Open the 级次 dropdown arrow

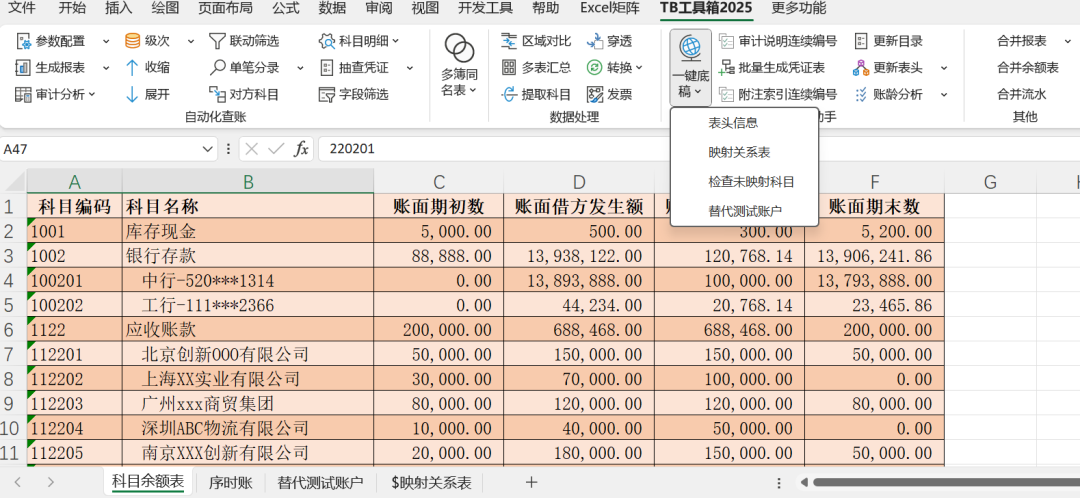[x=191, y=41]
